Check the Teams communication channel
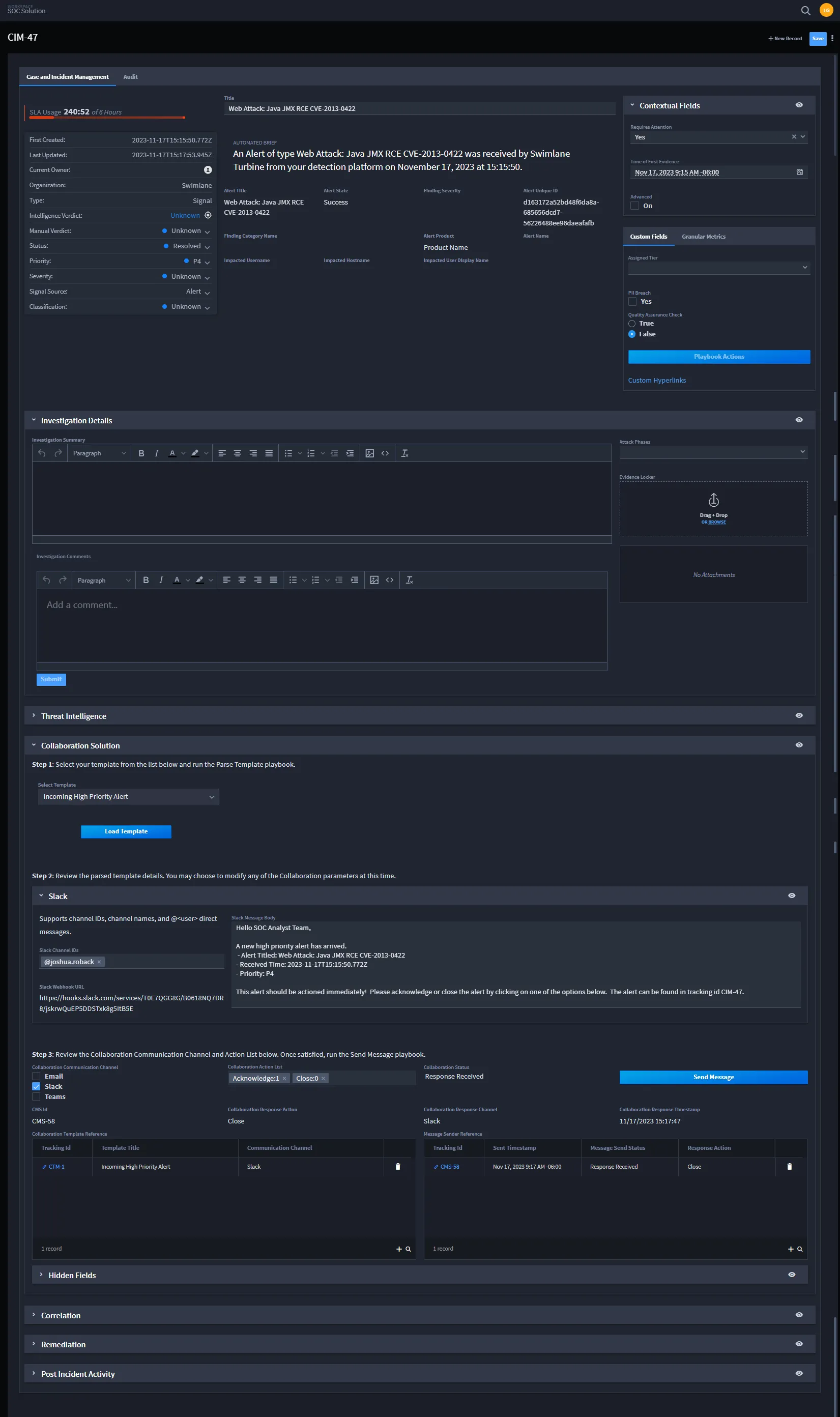Screen dimensions: 840x1417 click(x=36, y=1096)
